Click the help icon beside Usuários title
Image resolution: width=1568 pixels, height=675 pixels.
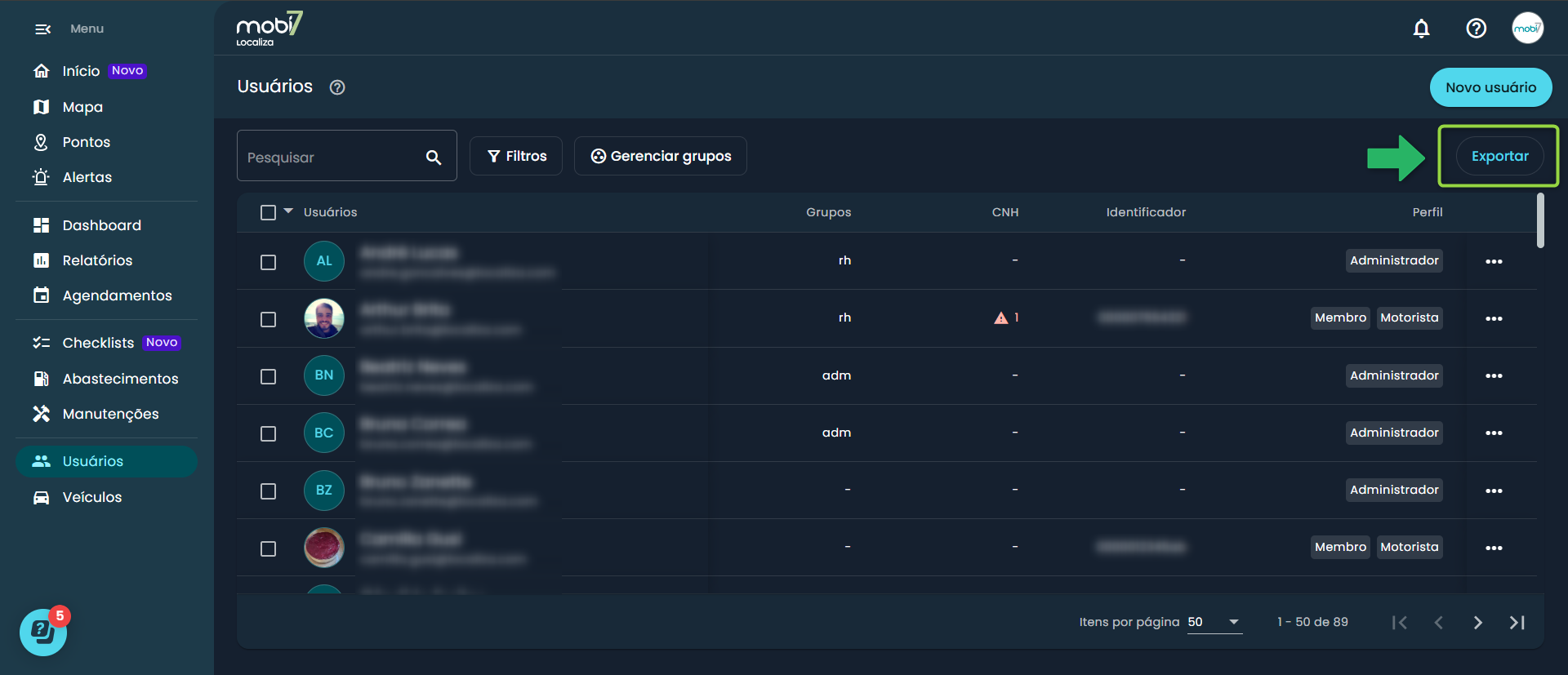(337, 87)
